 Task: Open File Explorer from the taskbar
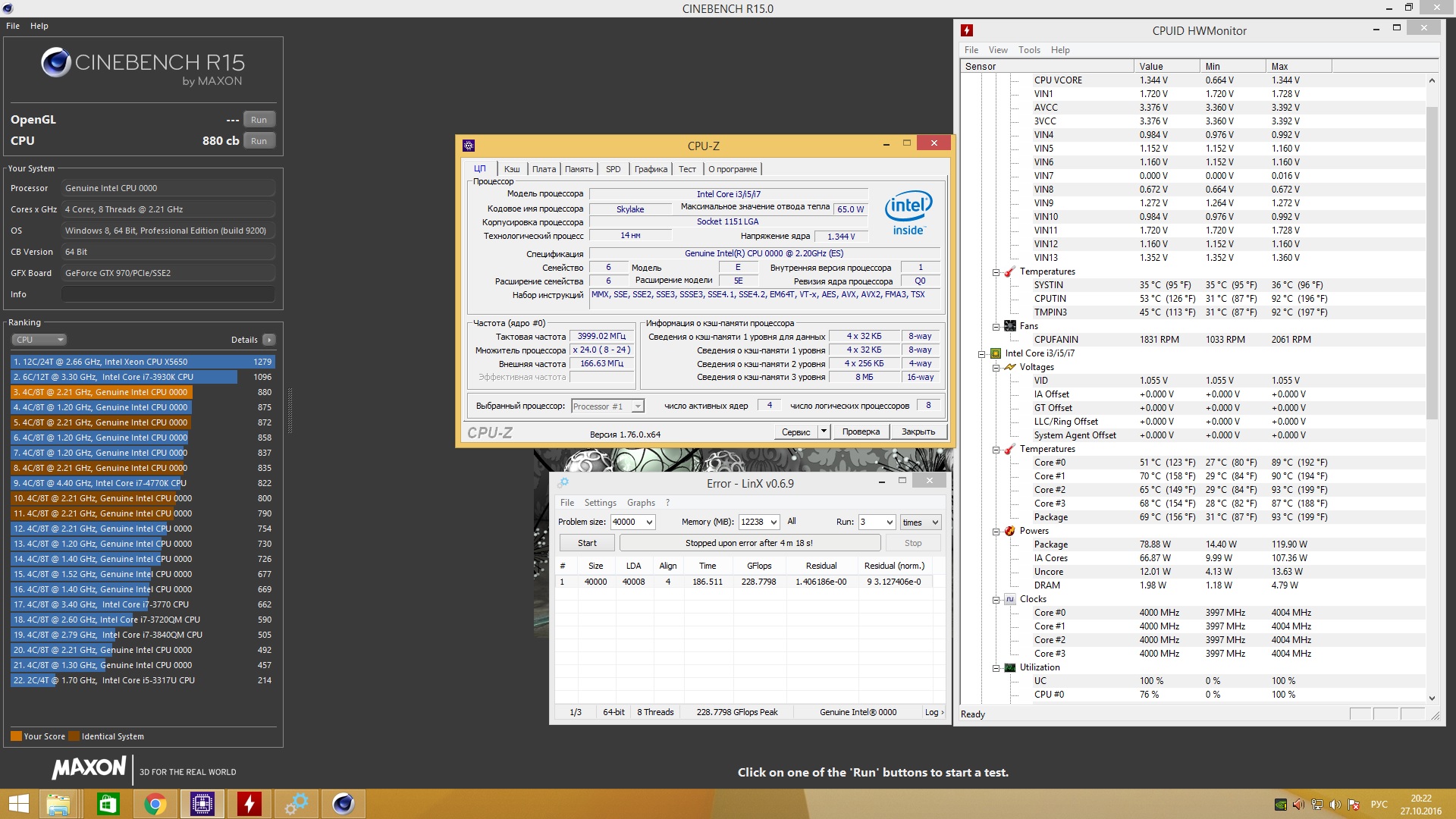pyautogui.click(x=58, y=804)
